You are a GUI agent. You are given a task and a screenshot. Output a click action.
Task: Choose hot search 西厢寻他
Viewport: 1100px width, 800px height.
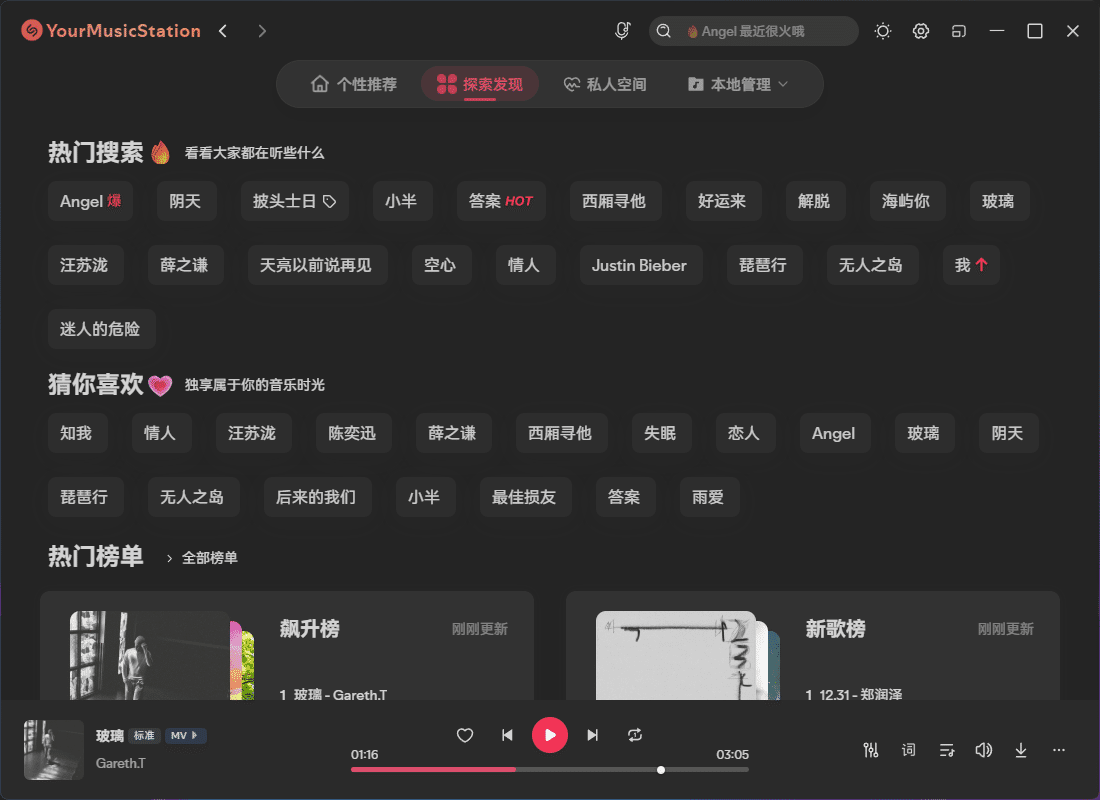tap(614, 201)
